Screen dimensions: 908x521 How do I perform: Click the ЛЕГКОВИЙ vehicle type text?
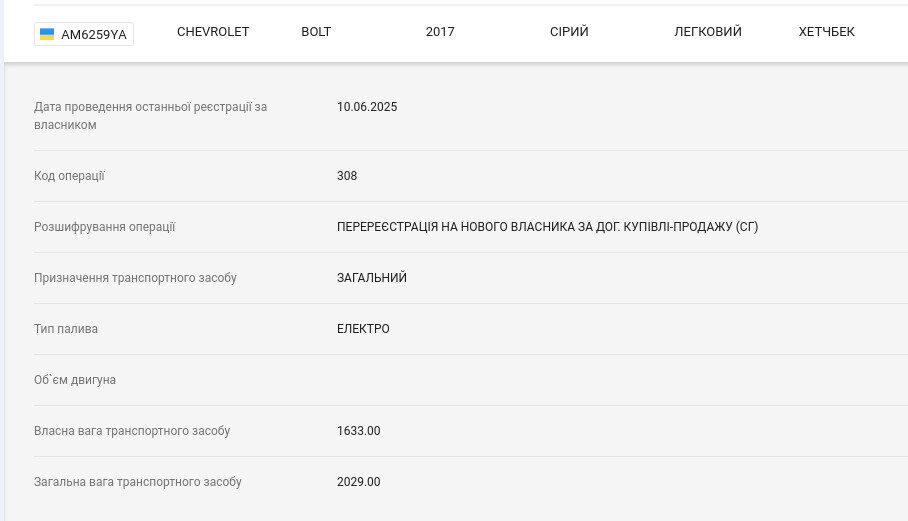click(x=708, y=32)
